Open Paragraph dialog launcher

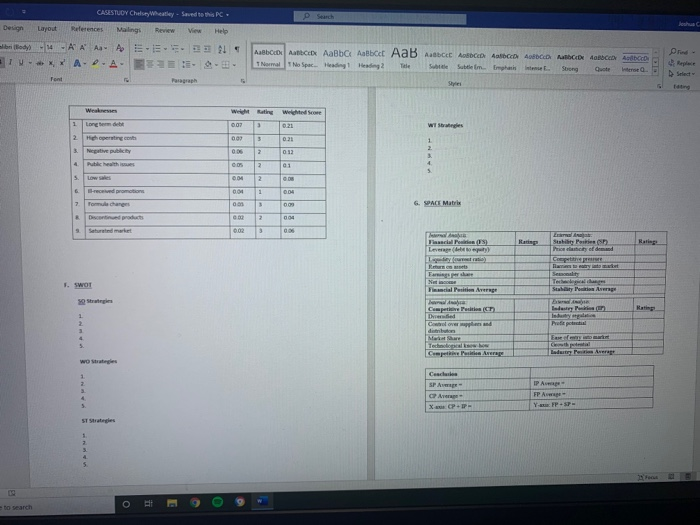(x=243, y=81)
